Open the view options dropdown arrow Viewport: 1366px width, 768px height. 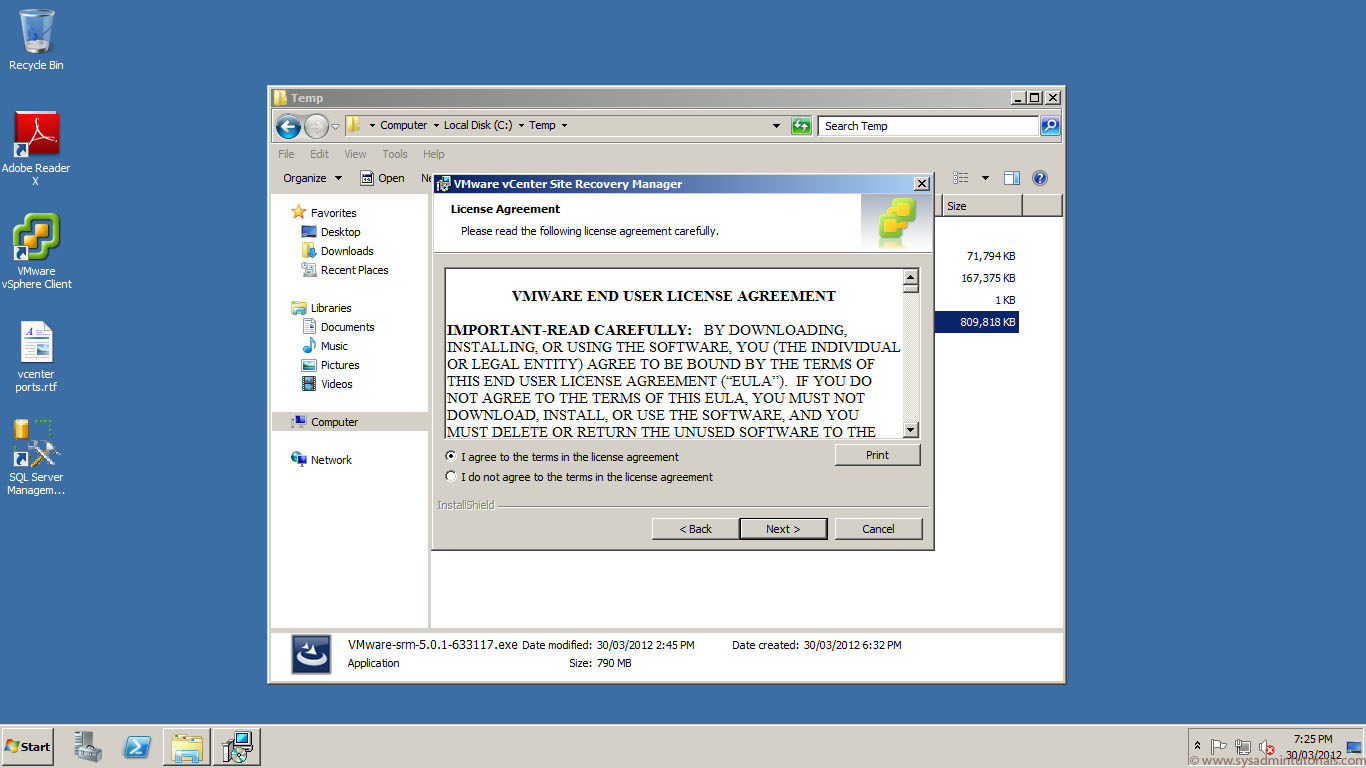pos(985,178)
